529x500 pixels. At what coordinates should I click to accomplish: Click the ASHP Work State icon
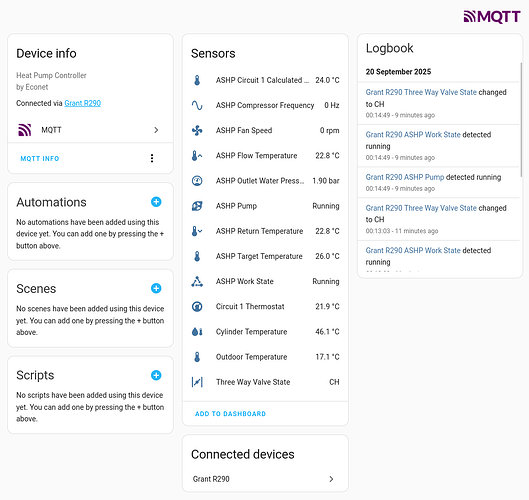[197, 282]
